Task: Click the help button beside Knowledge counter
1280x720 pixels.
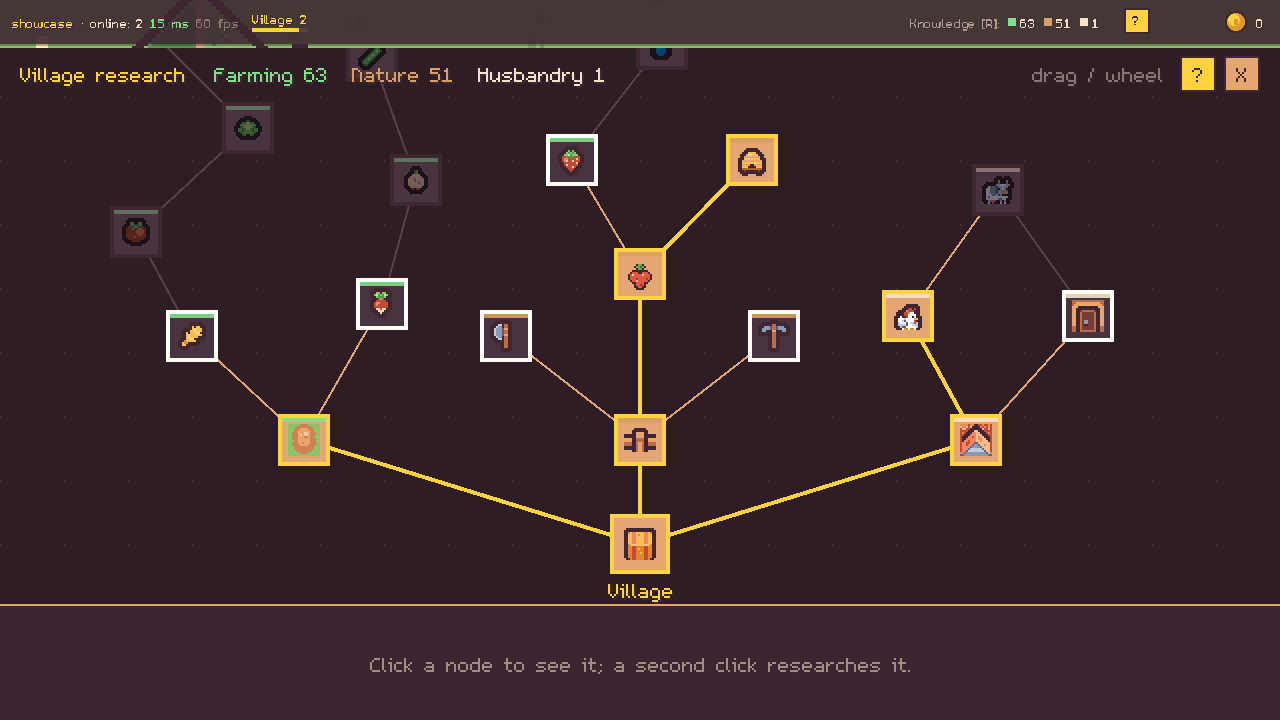Action: pos(1136,22)
